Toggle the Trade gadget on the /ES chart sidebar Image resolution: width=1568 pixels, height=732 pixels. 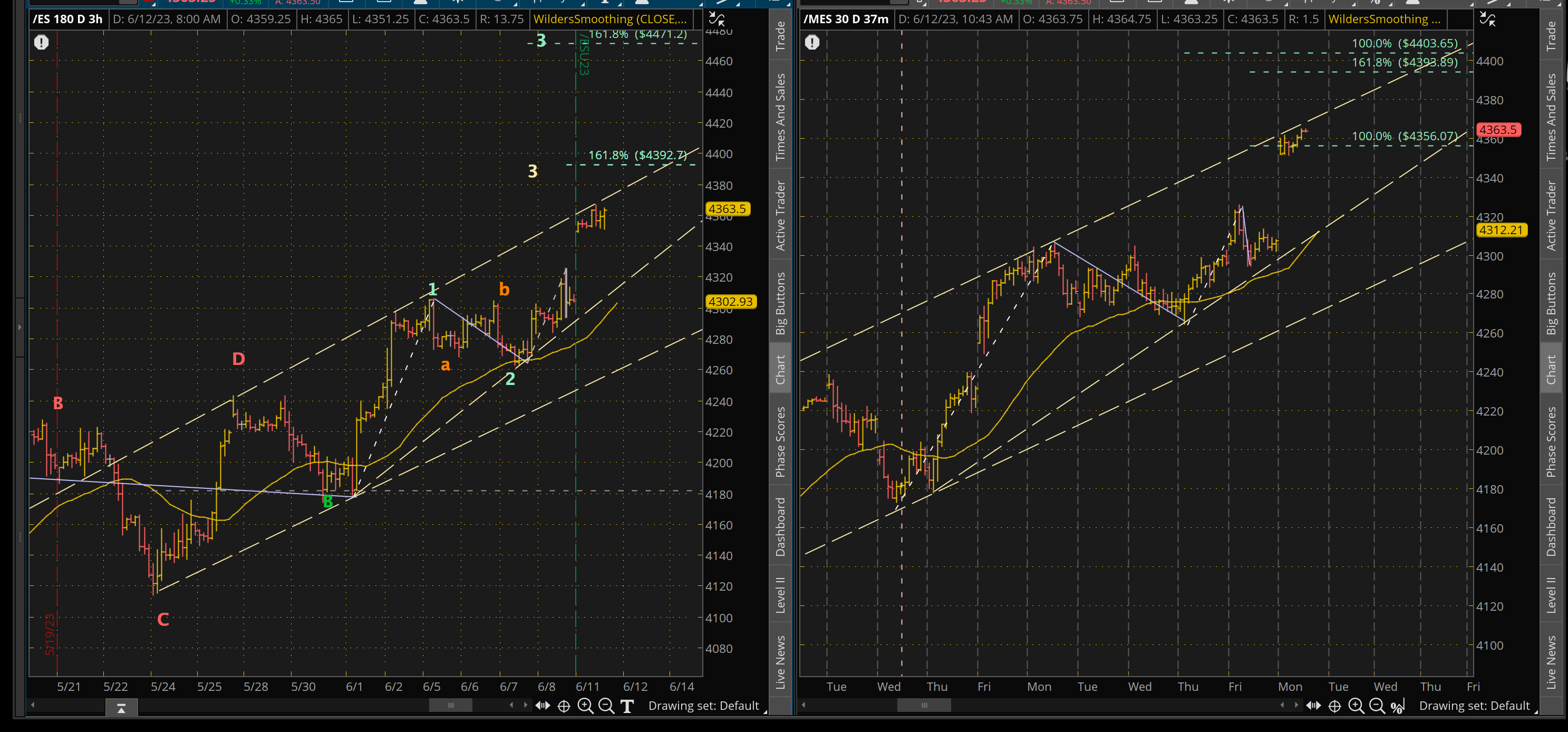point(780,35)
